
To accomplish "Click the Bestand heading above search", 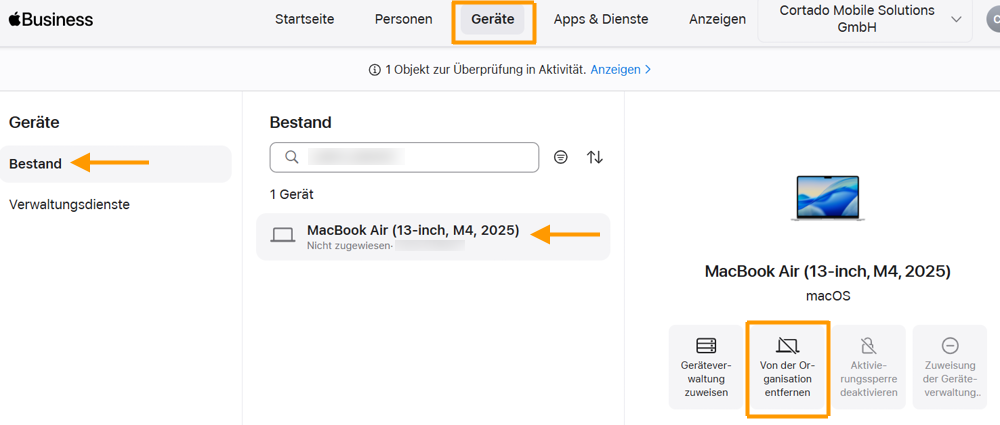I will 300,123.
